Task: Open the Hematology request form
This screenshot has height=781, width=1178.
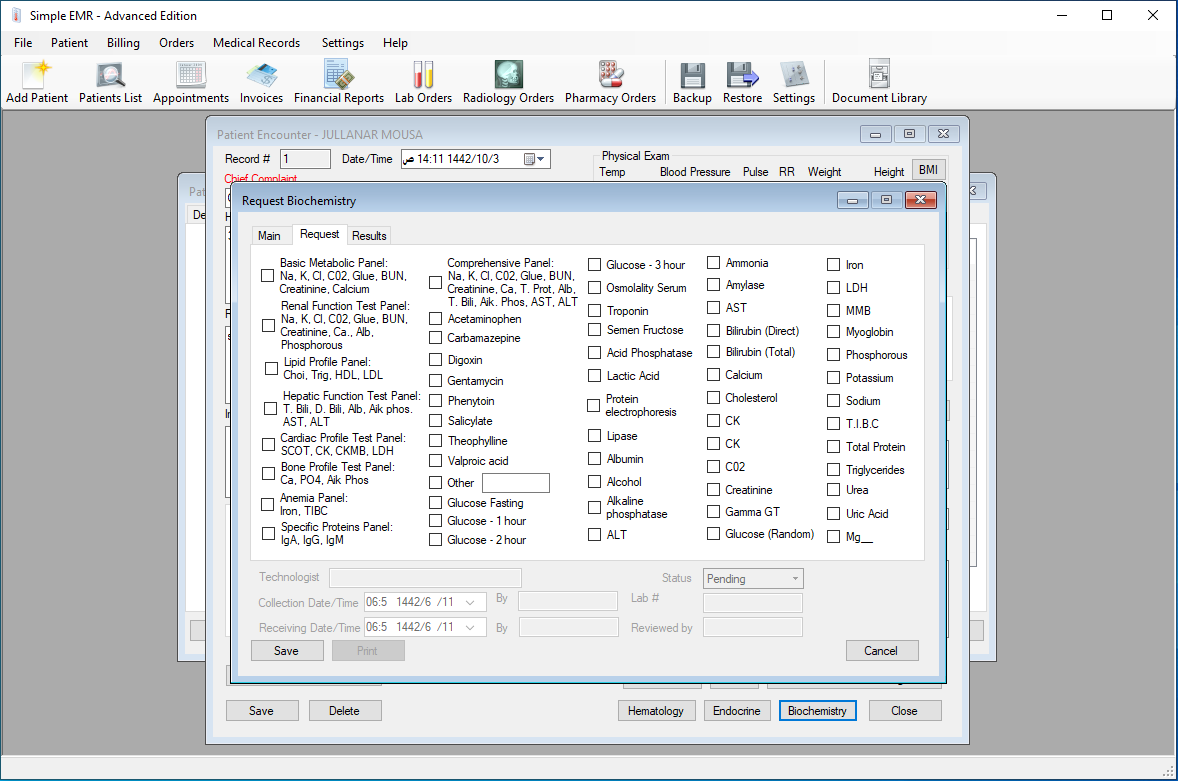Action: [x=657, y=710]
